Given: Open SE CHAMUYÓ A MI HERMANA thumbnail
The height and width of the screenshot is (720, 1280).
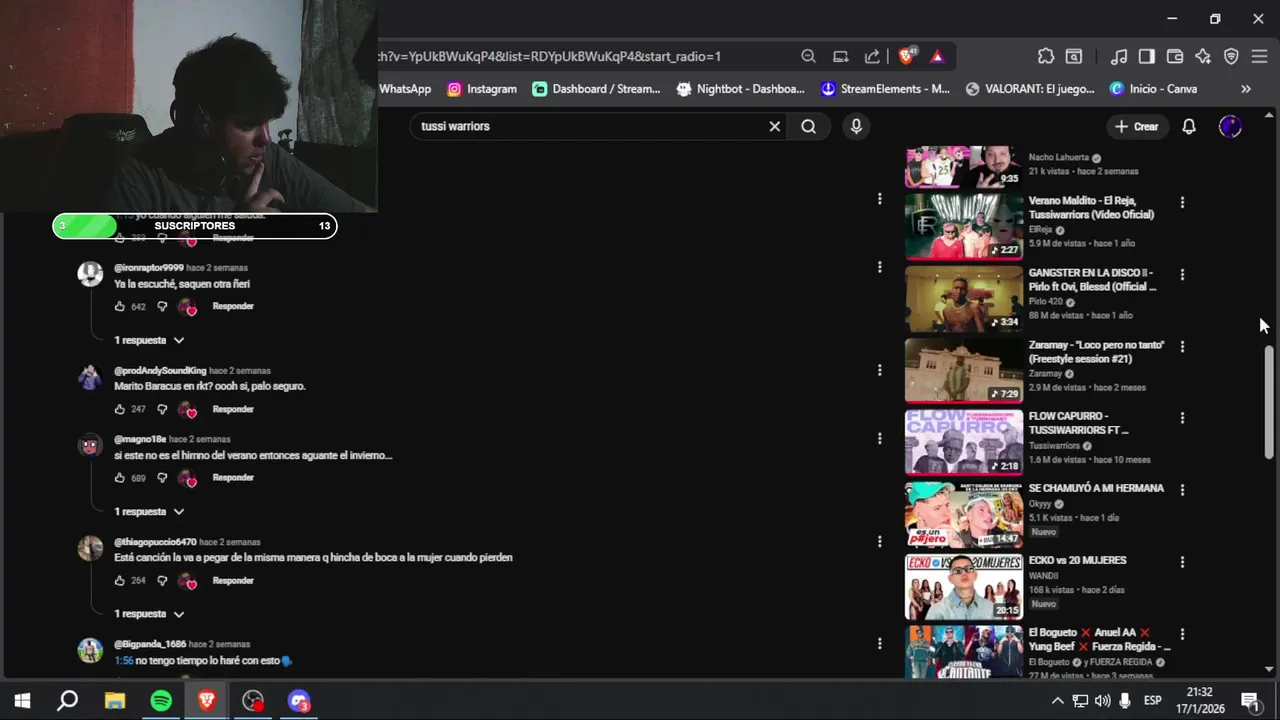Looking at the screenshot, I should pyautogui.click(x=964, y=514).
